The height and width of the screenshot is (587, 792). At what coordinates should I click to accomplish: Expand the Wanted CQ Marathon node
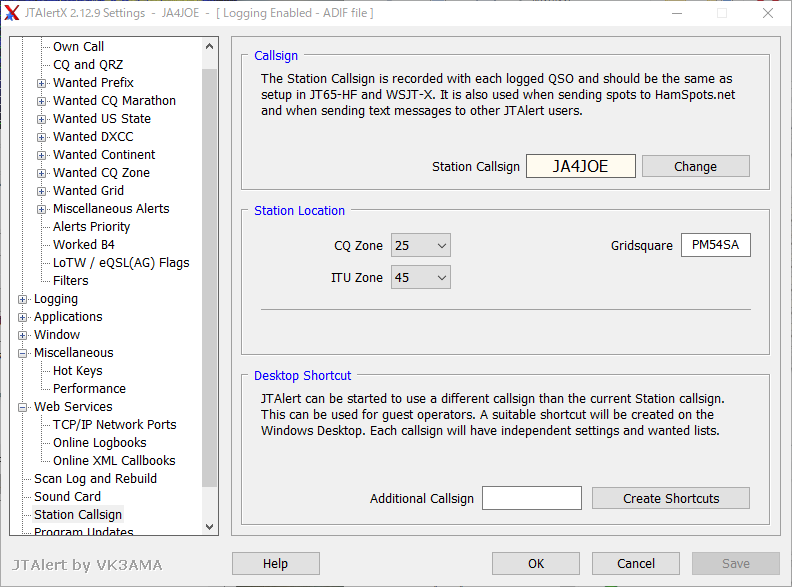pos(41,102)
